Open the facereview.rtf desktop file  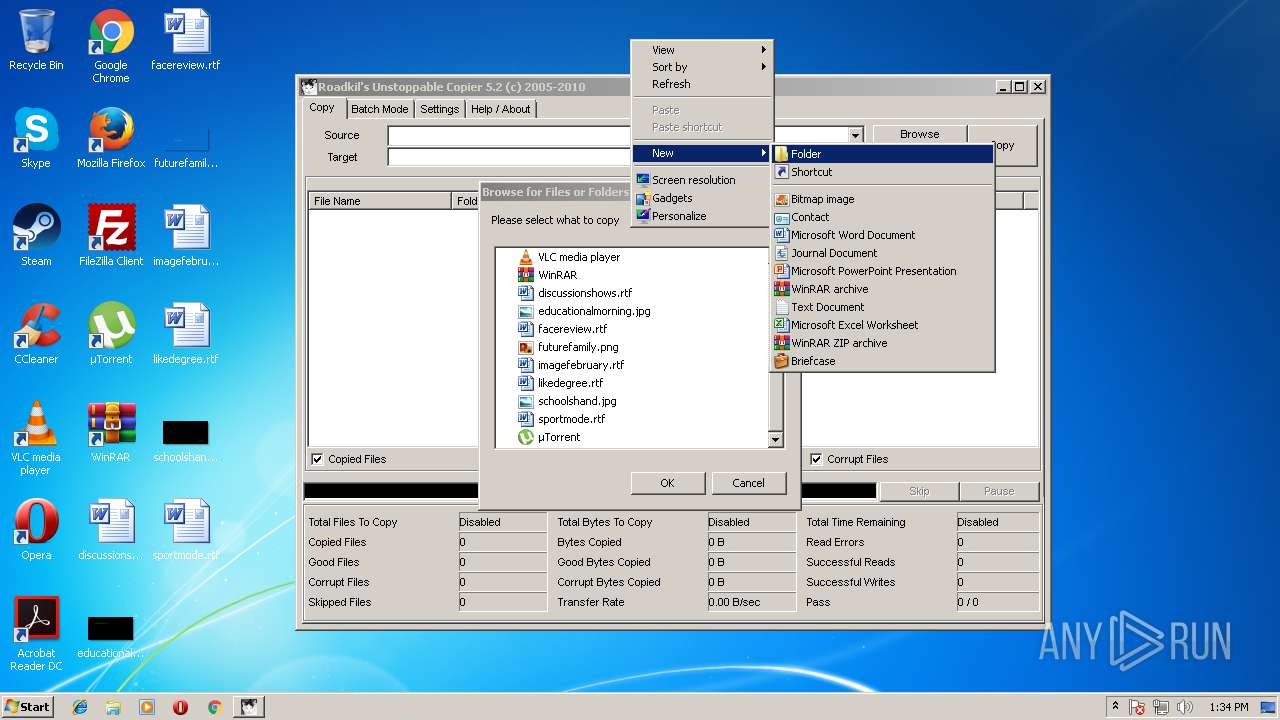coord(186,41)
